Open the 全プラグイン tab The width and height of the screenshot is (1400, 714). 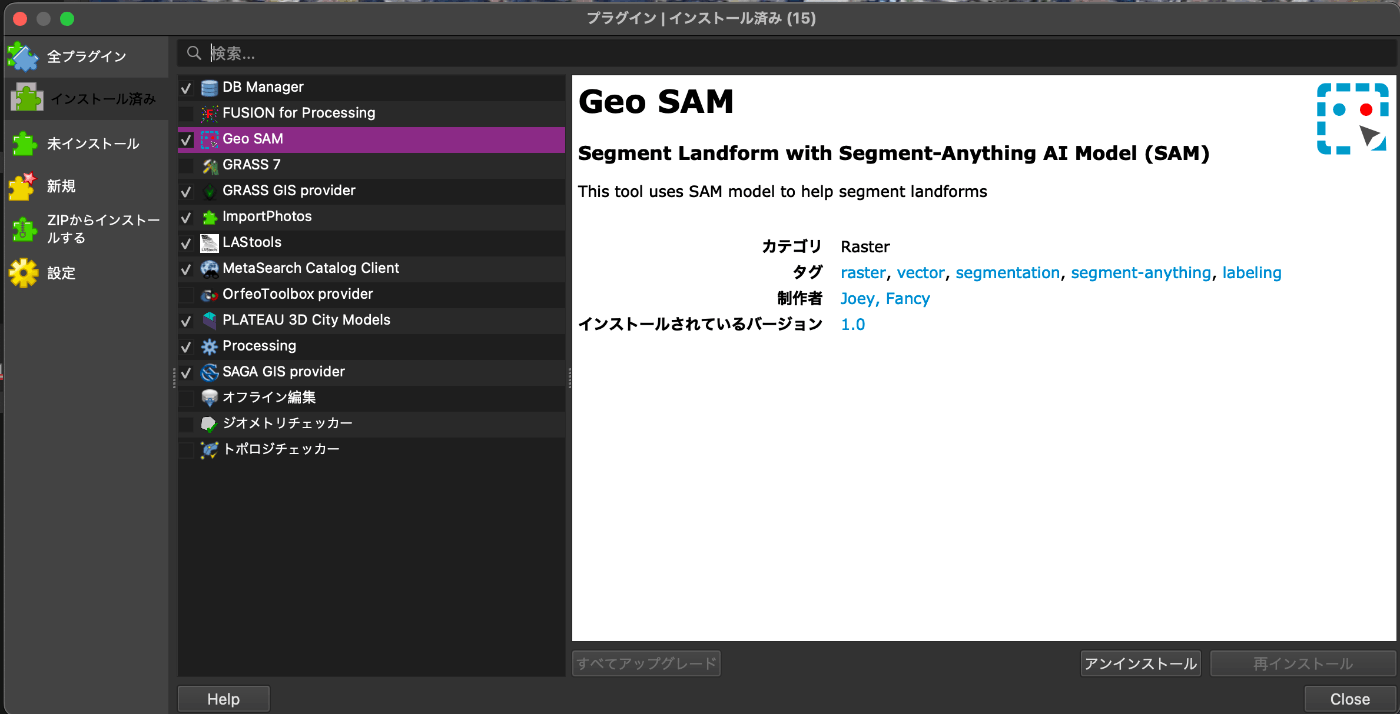[86, 57]
